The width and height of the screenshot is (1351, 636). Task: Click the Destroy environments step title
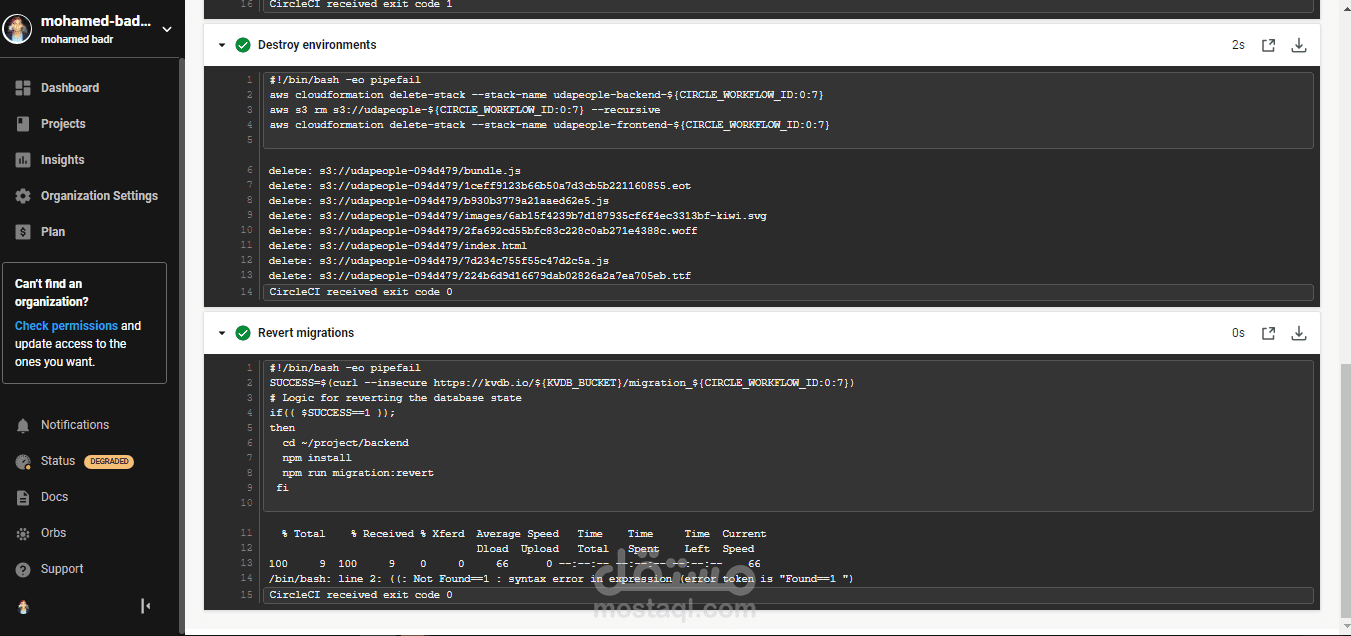coord(317,45)
